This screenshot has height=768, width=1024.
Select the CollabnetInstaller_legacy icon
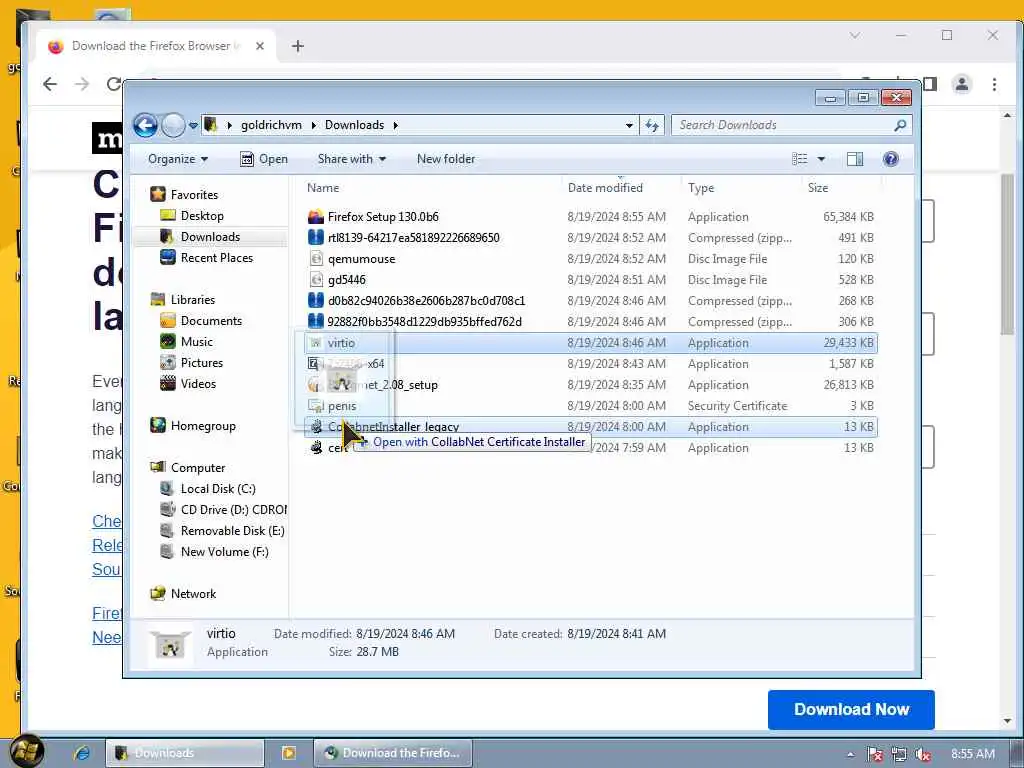tap(316, 426)
